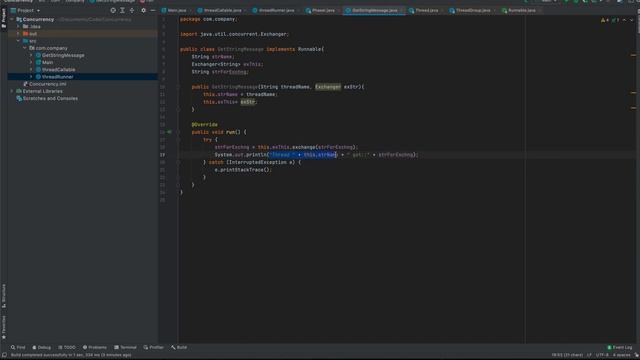Click Collapse All icon in Project panel

pyautogui.click(x=132, y=10)
